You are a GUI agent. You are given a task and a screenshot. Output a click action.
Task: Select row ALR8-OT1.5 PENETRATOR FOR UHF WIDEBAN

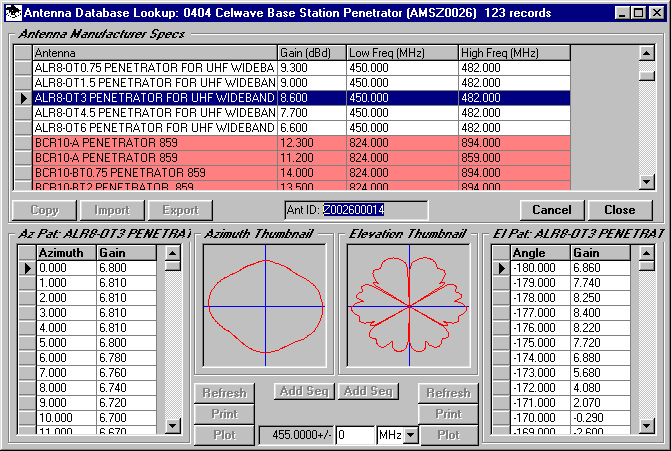(x=301, y=83)
